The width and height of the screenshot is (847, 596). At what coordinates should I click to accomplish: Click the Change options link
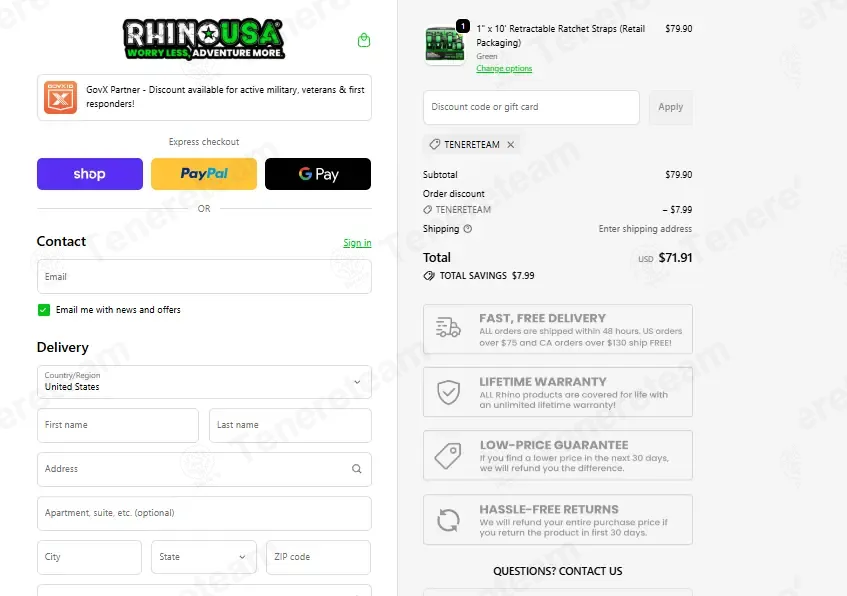(504, 69)
